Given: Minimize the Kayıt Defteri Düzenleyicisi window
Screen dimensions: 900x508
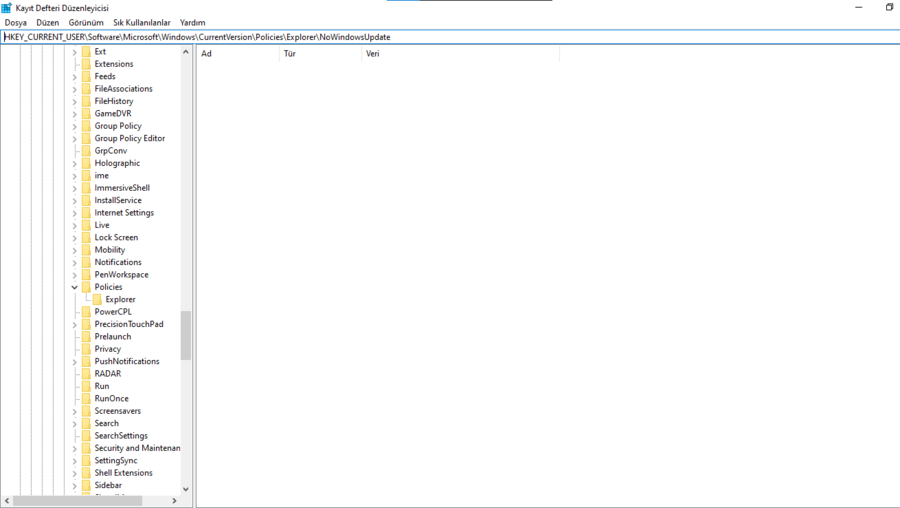Looking at the screenshot, I should (859, 7).
